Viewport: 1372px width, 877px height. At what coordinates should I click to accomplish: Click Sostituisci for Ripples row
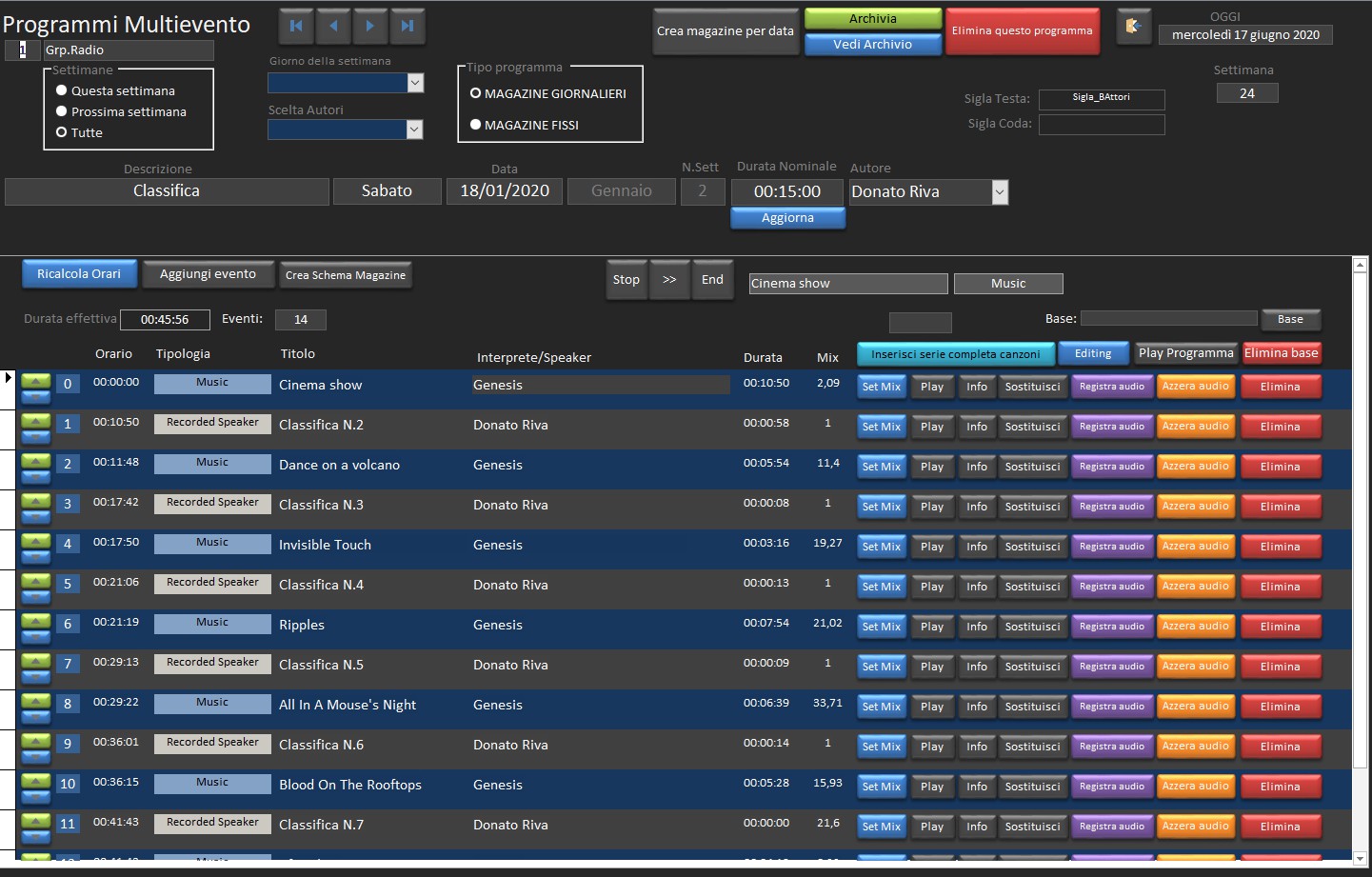[1032, 627]
